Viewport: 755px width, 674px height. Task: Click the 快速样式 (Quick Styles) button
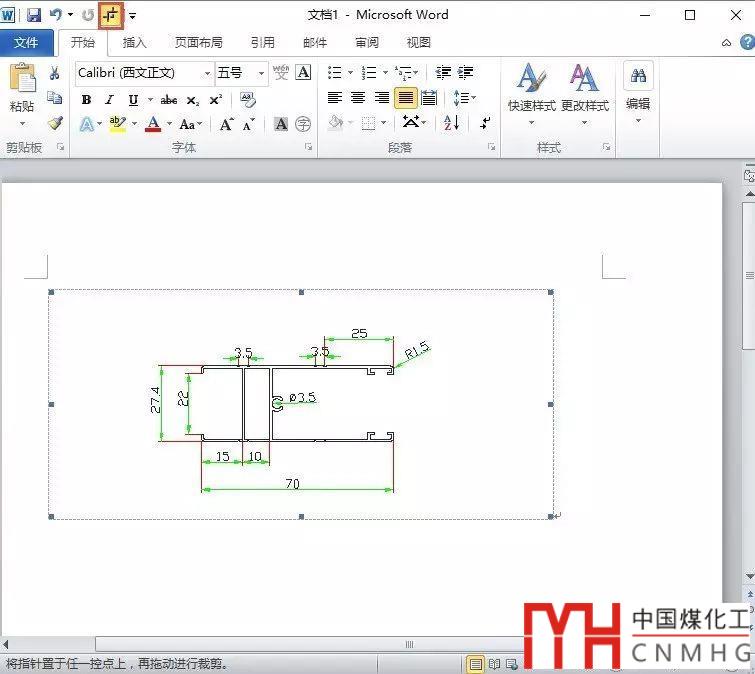pyautogui.click(x=531, y=90)
